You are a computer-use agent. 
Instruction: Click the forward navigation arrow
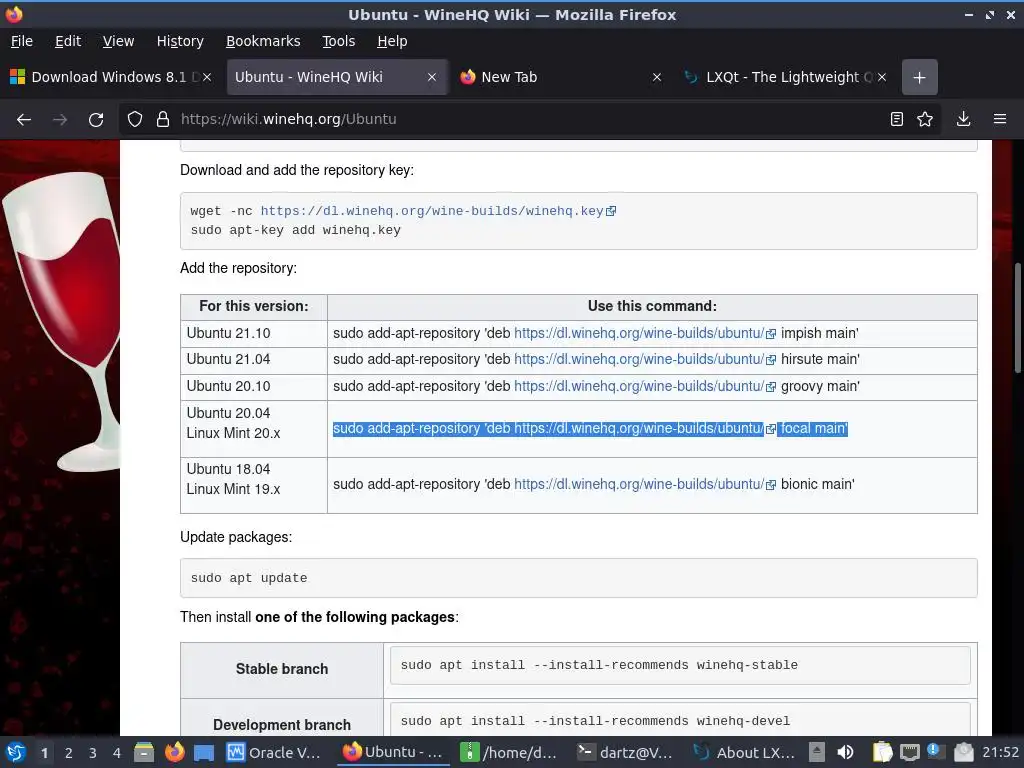(60, 120)
